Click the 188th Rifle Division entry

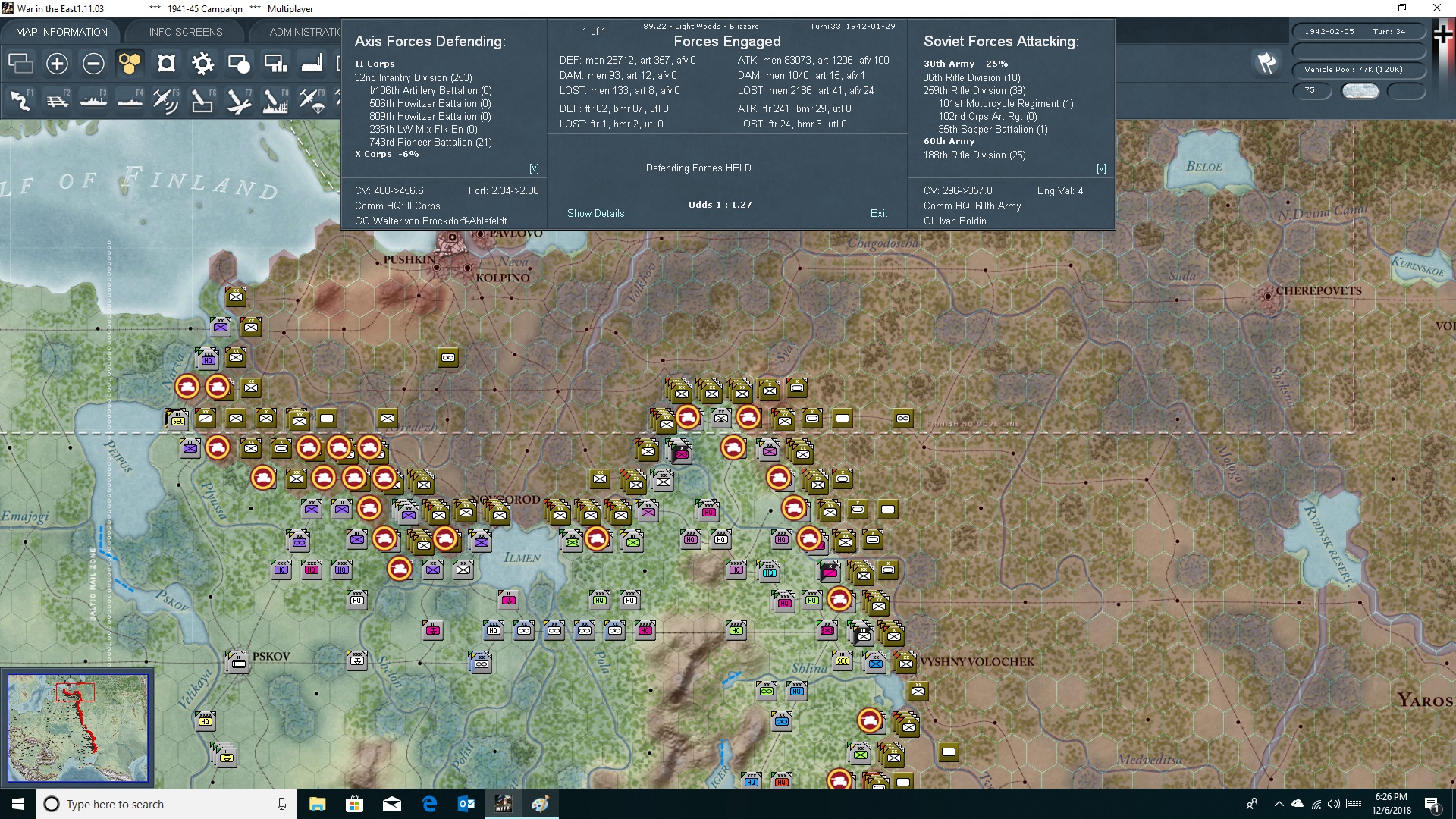(x=974, y=155)
